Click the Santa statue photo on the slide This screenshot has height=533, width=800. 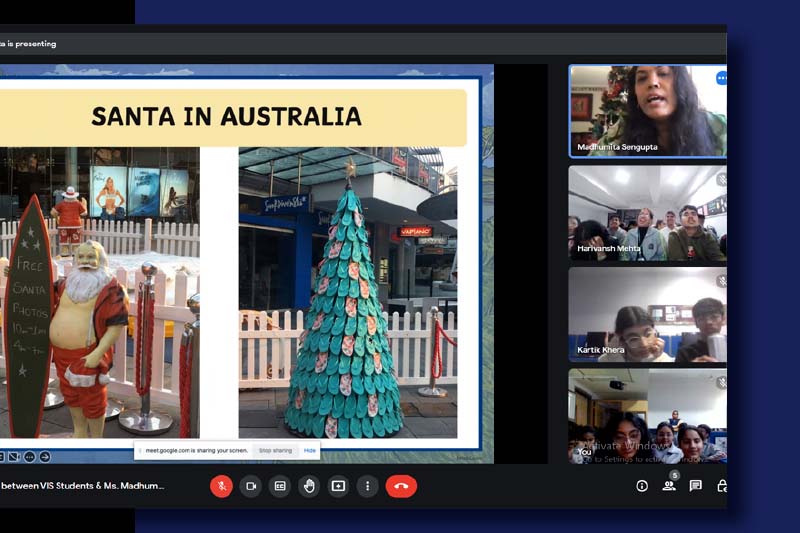[x=99, y=293]
